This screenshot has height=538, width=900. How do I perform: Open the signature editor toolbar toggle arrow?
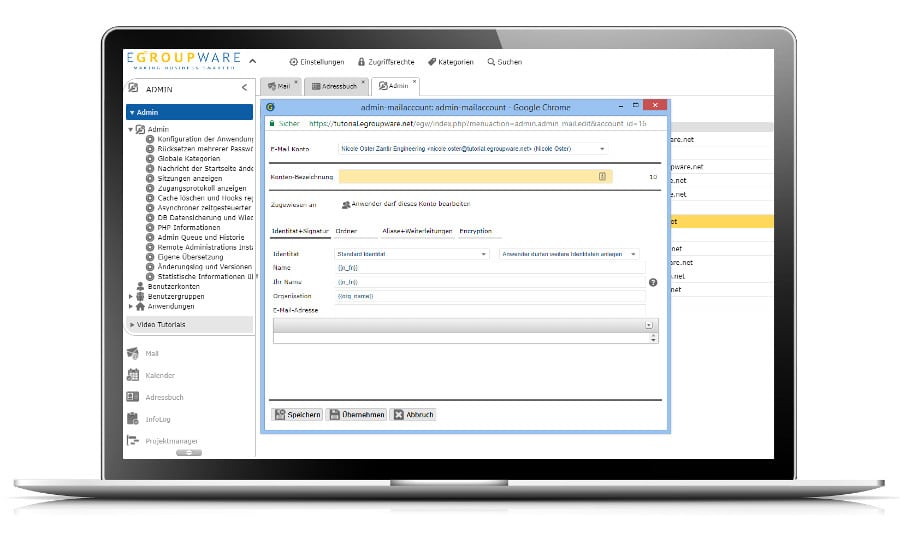[x=649, y=325]
